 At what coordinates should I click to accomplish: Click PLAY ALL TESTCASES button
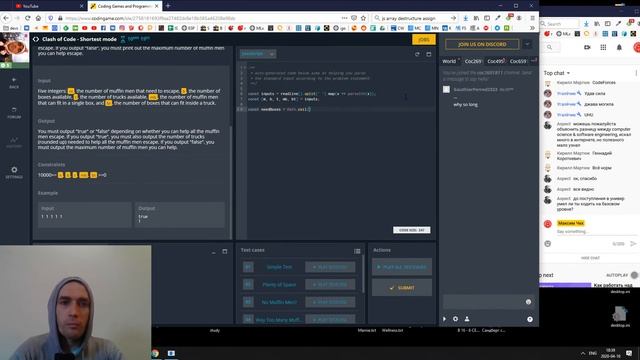click(402, 267)
